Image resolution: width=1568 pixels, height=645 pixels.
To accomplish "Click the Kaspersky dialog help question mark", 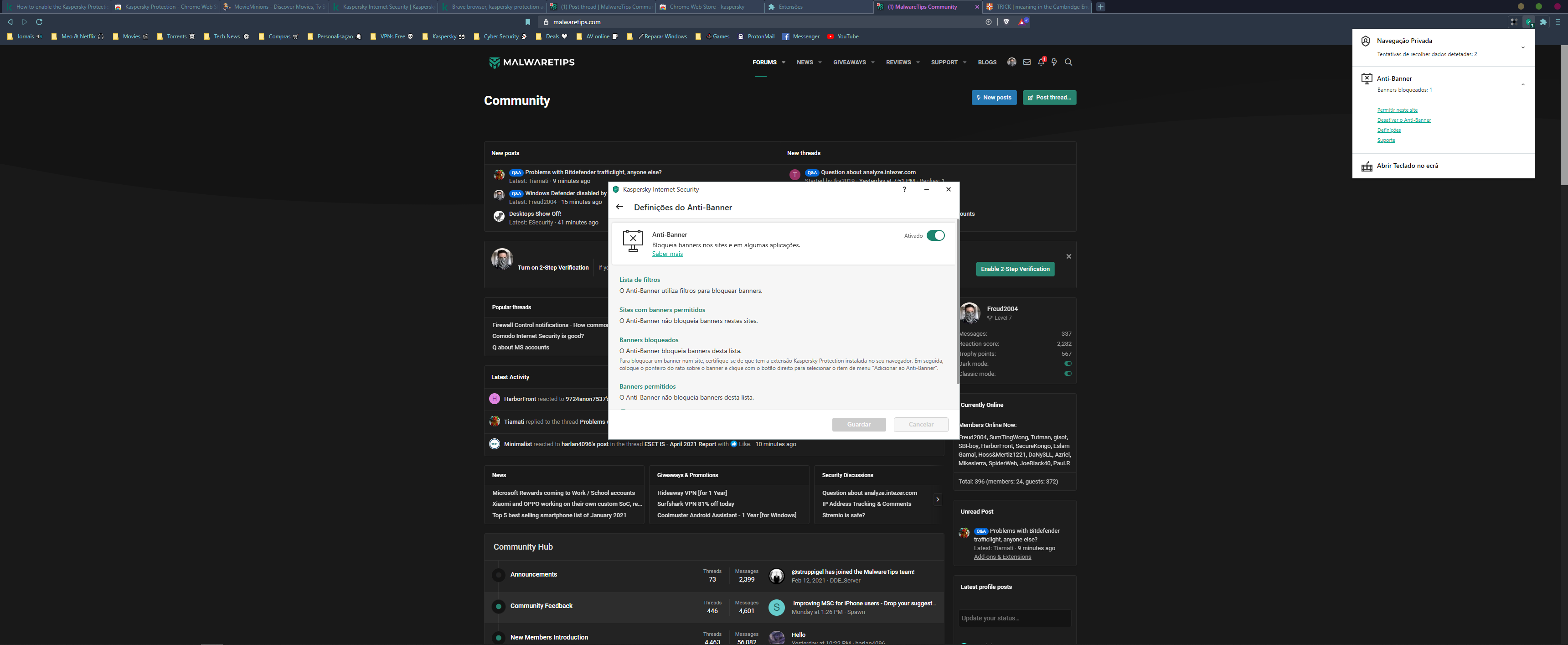I will (904, 189).
